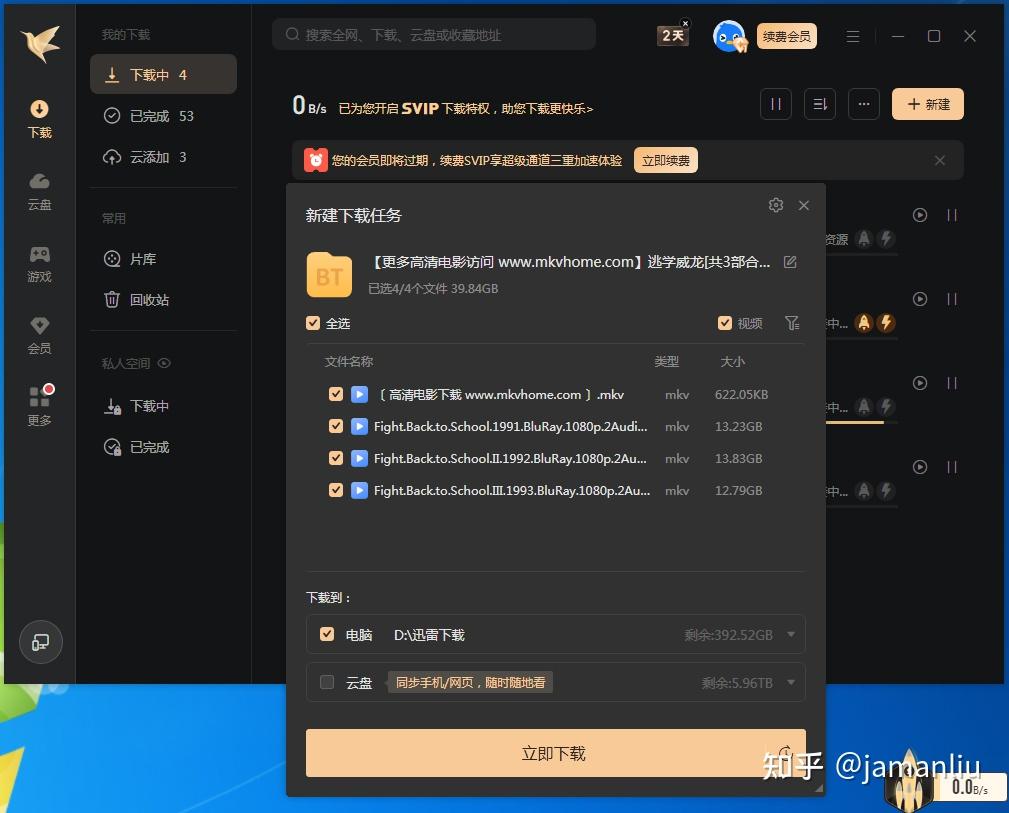1009x813 pixels.
Task: Pause all downloads with the pause icon
Action: (x=776, y=103)
